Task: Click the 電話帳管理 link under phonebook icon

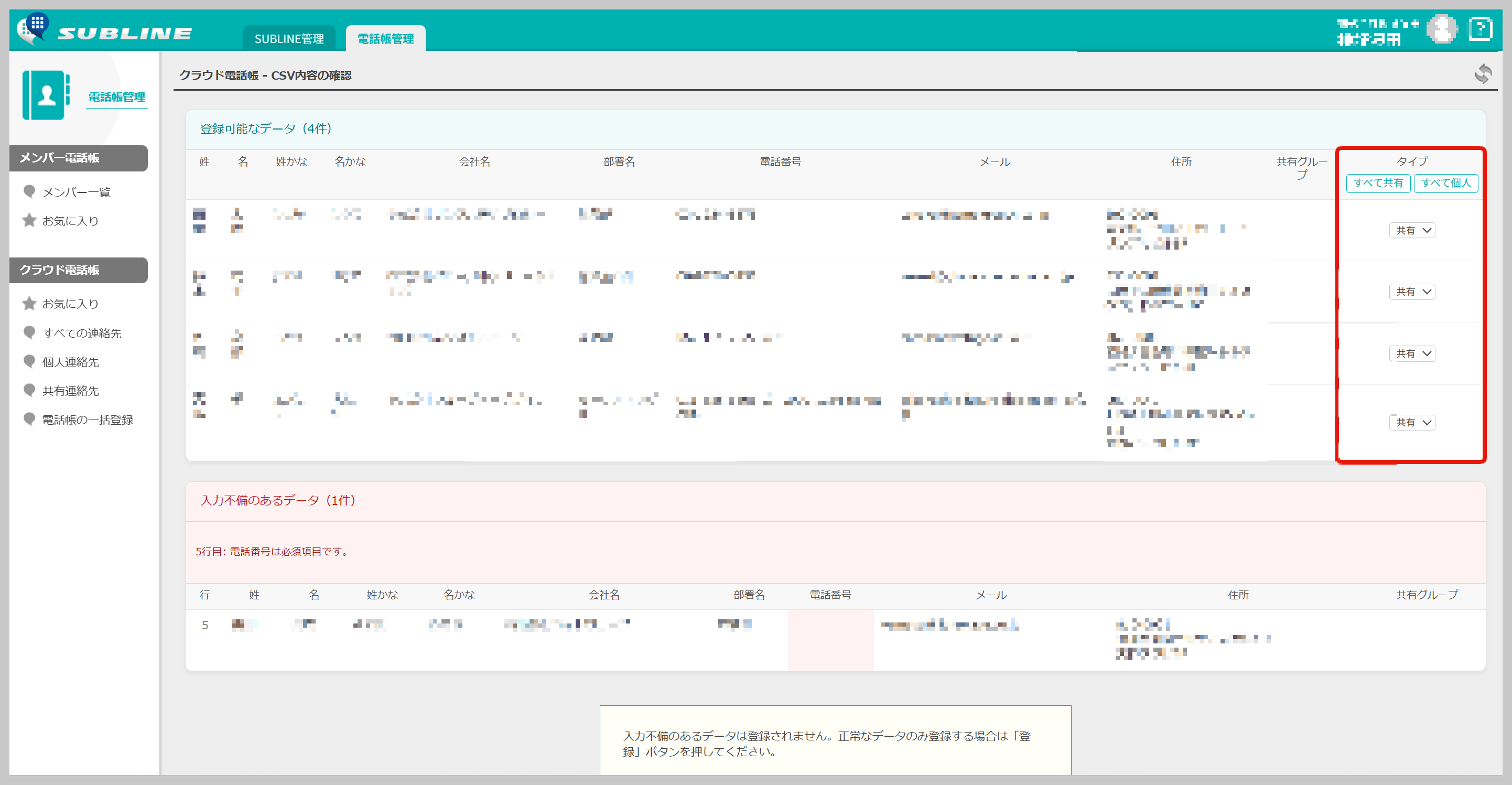Action: (117, 97)
